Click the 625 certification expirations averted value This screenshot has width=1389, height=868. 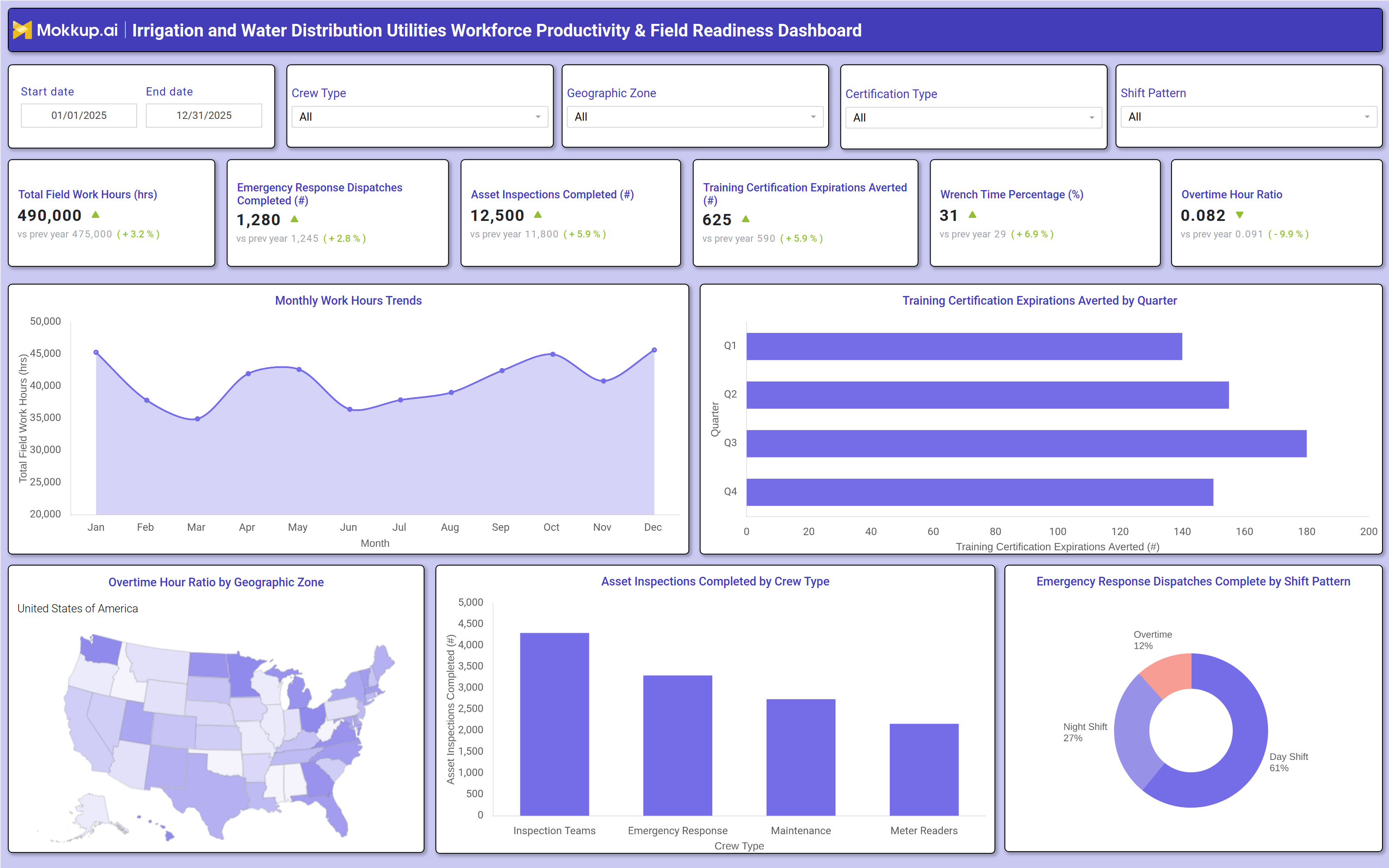tap(717, 219)
